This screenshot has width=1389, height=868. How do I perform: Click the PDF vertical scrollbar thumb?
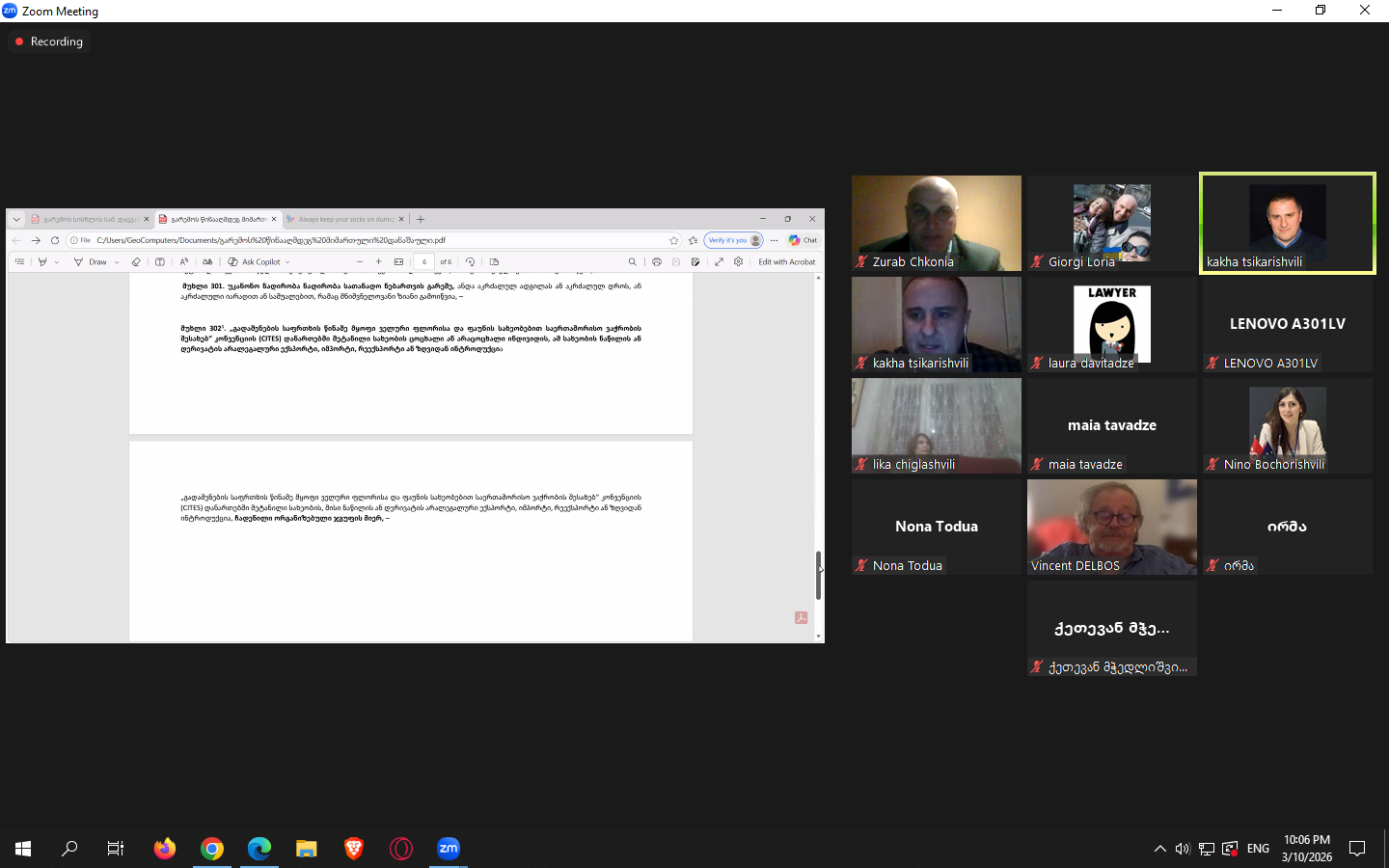click(x=818, y=575)
